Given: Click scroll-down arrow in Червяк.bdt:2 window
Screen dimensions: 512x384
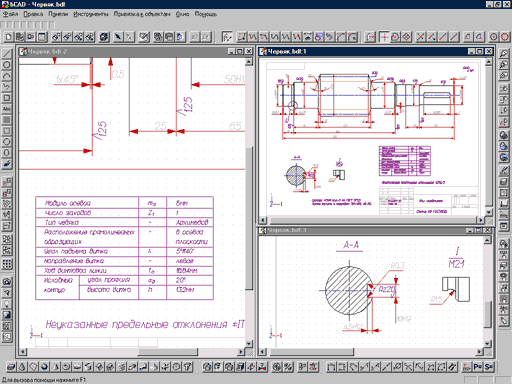Looking at the screenshot, I should pos(249,343).
